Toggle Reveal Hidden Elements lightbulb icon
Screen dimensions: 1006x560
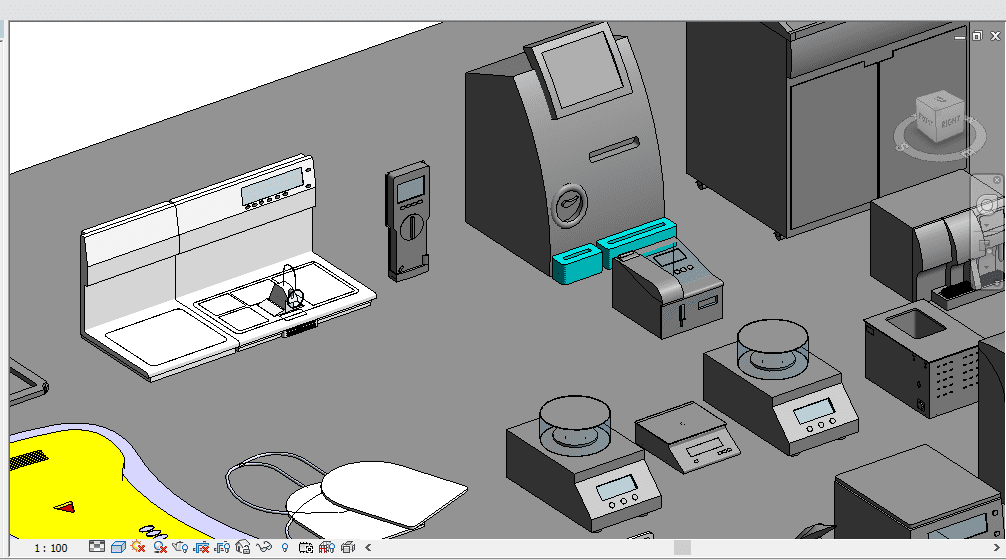[x=285, y=547]
